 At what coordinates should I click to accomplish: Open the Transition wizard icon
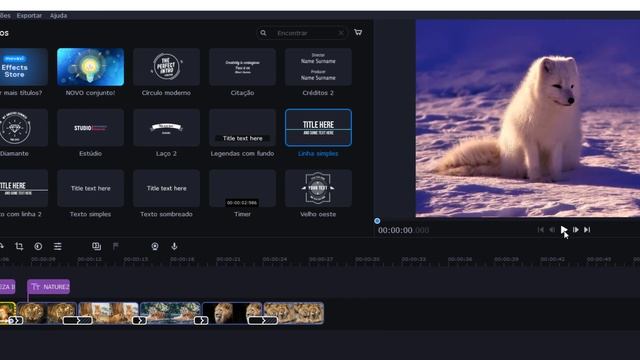click(96, 246)
